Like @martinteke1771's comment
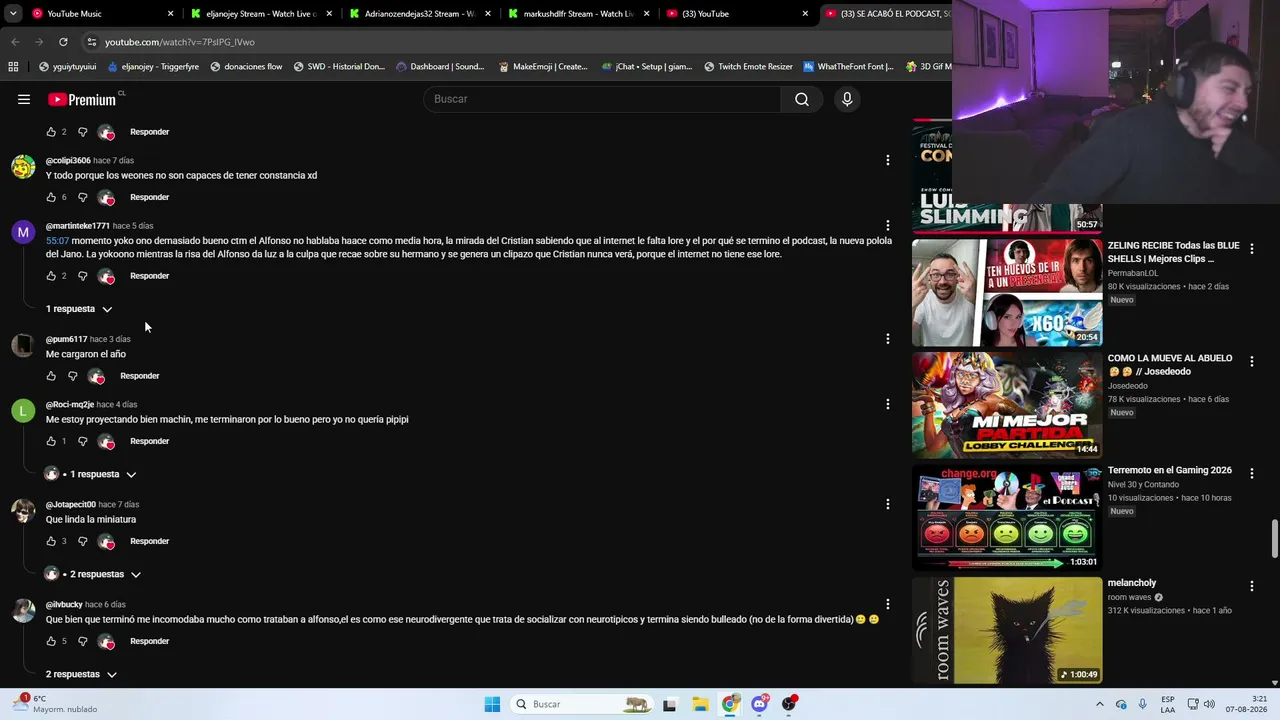Screen dimensions: 1280x720 click(x=51, y=276)
